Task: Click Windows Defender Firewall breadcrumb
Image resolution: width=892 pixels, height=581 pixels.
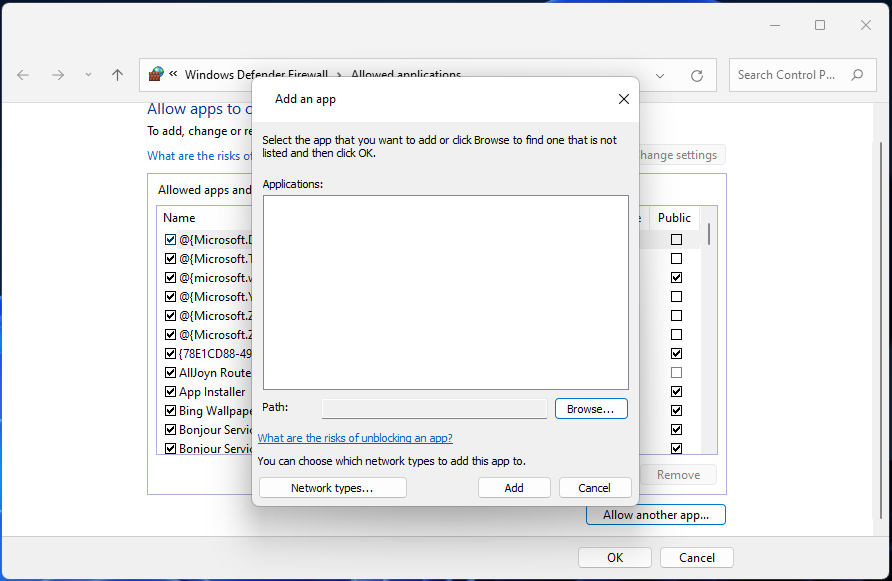Action: click(x=256, y=75)
